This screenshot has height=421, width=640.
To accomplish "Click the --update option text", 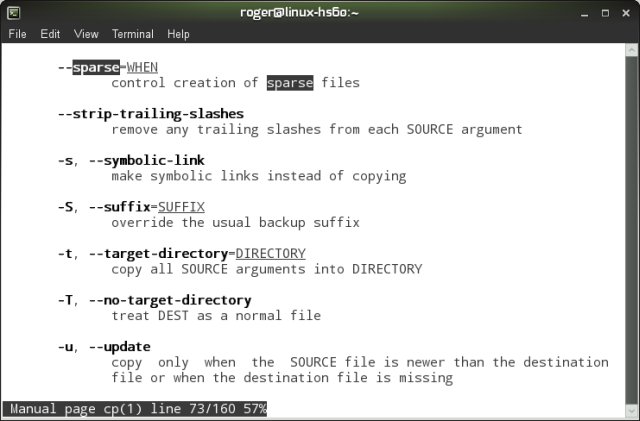I will pos(120,347).
